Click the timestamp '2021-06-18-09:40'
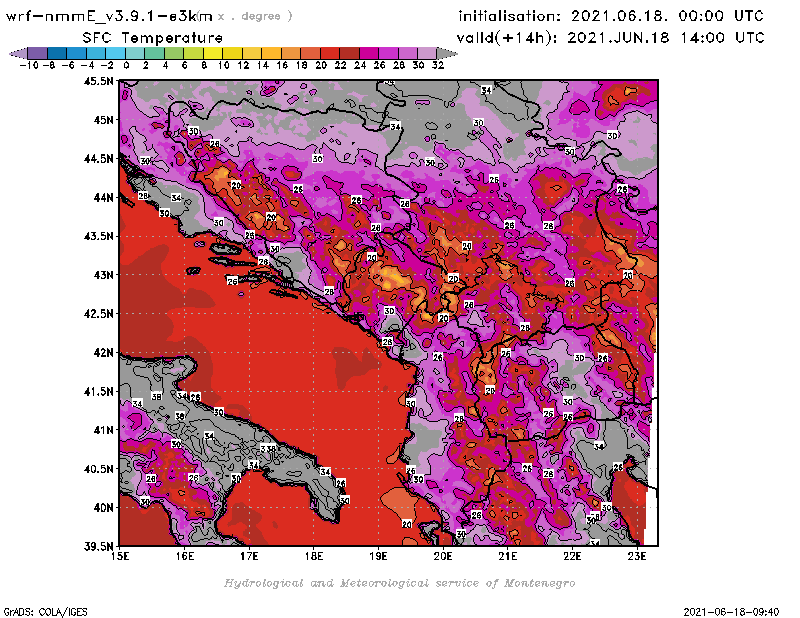The height and width of the screenshot is (618, 800). (731, 612)
